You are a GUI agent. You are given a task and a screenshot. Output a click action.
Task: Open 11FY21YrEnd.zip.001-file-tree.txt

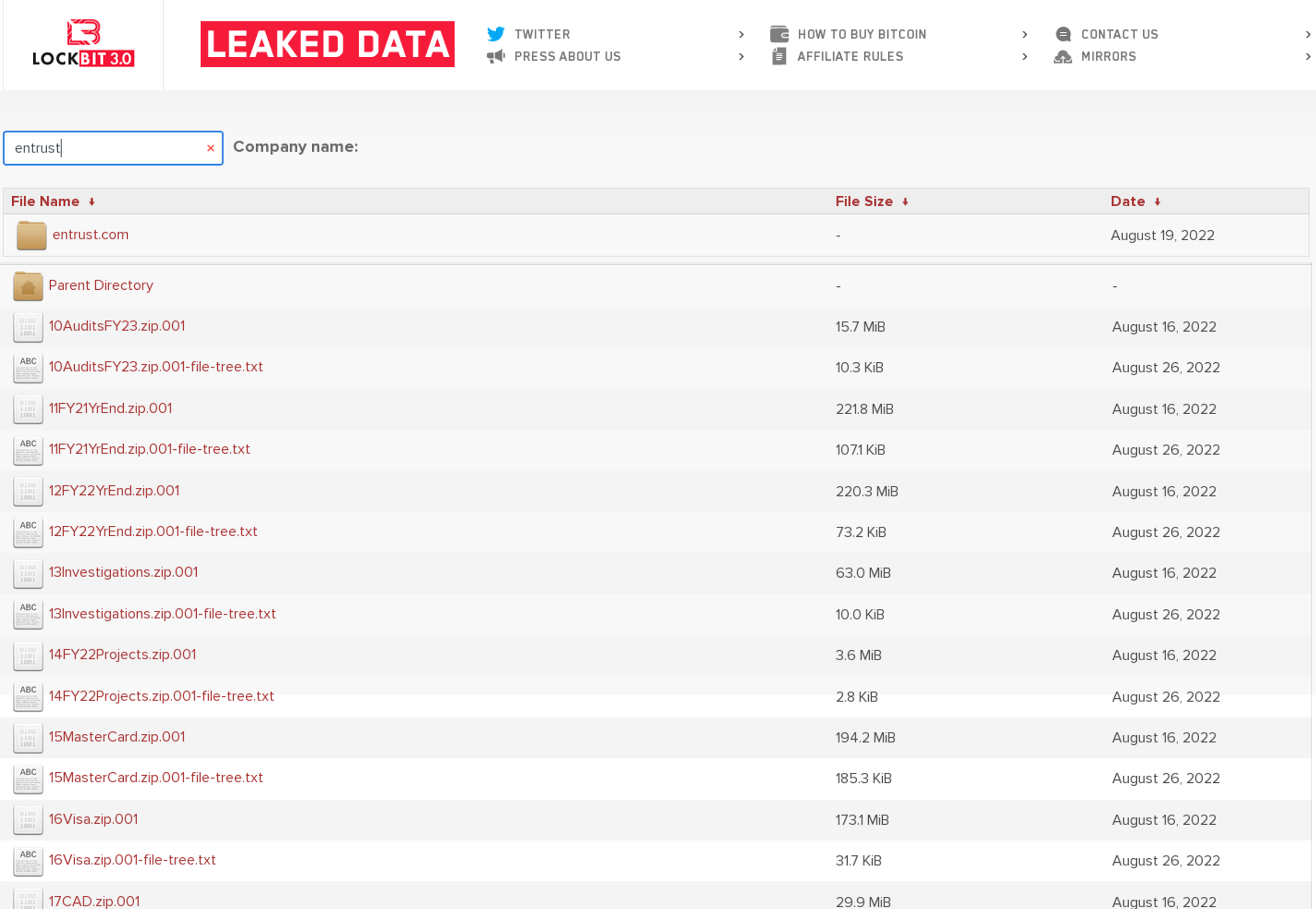click(x=149, y=449)
